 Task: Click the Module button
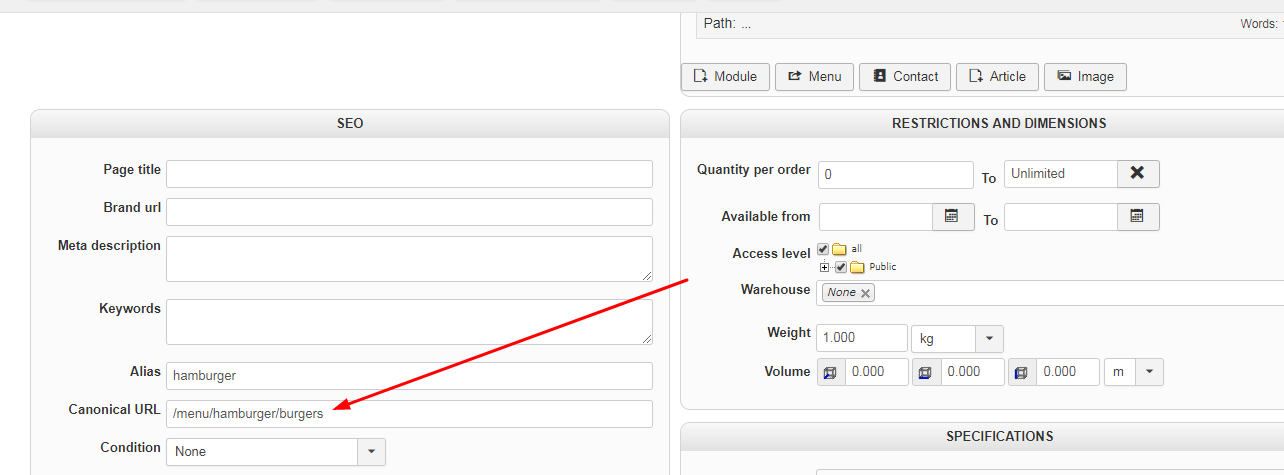tap(726, 76)
